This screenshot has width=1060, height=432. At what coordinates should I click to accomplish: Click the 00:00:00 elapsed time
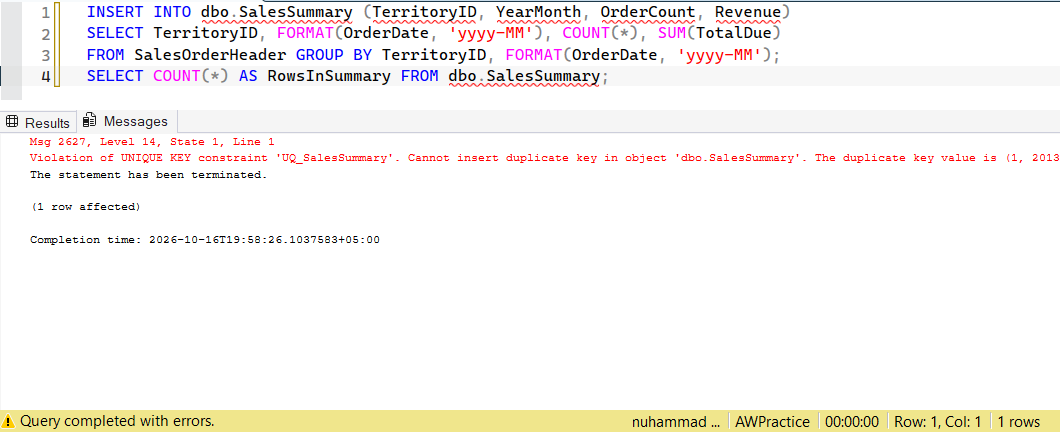[852, 421]
